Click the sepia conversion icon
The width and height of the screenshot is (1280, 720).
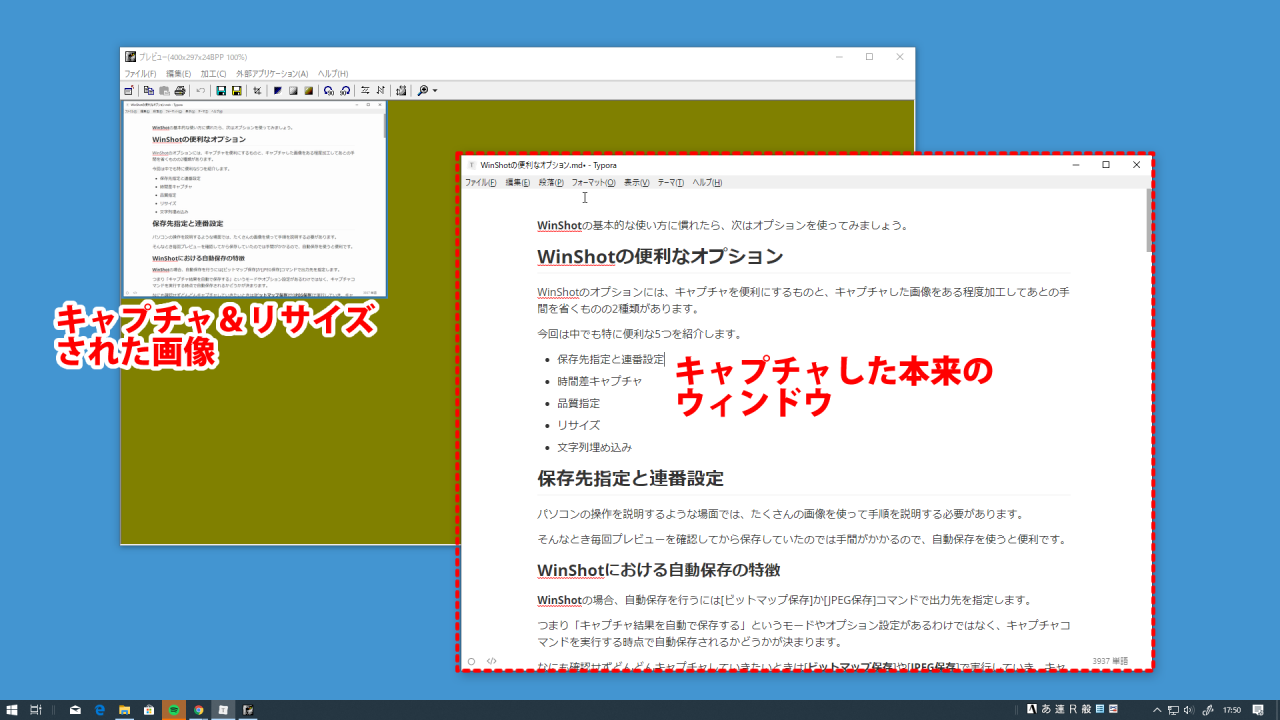[309, 91]
